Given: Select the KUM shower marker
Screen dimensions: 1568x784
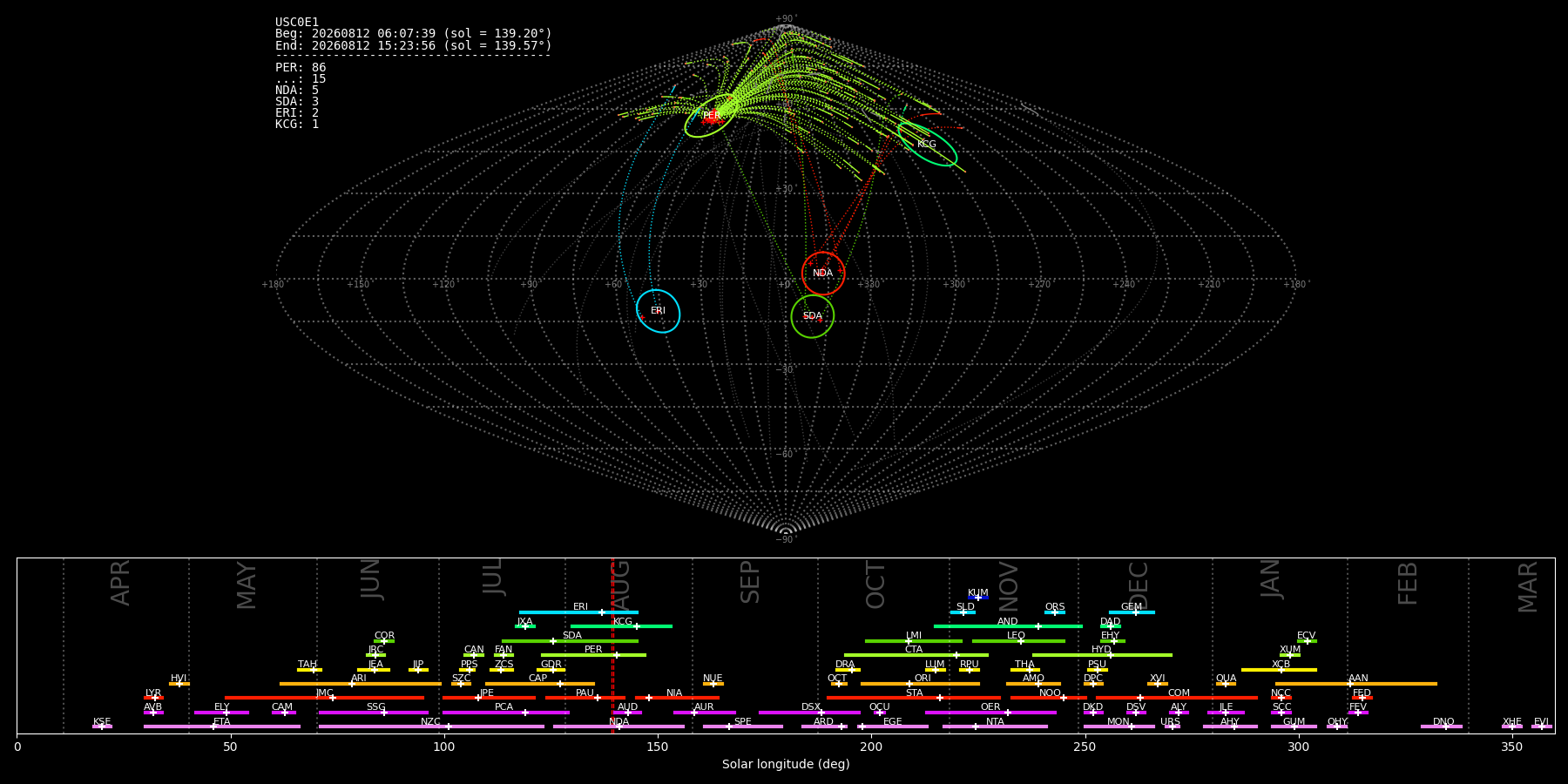Looking at the screenshot, I should coord(978,598).
